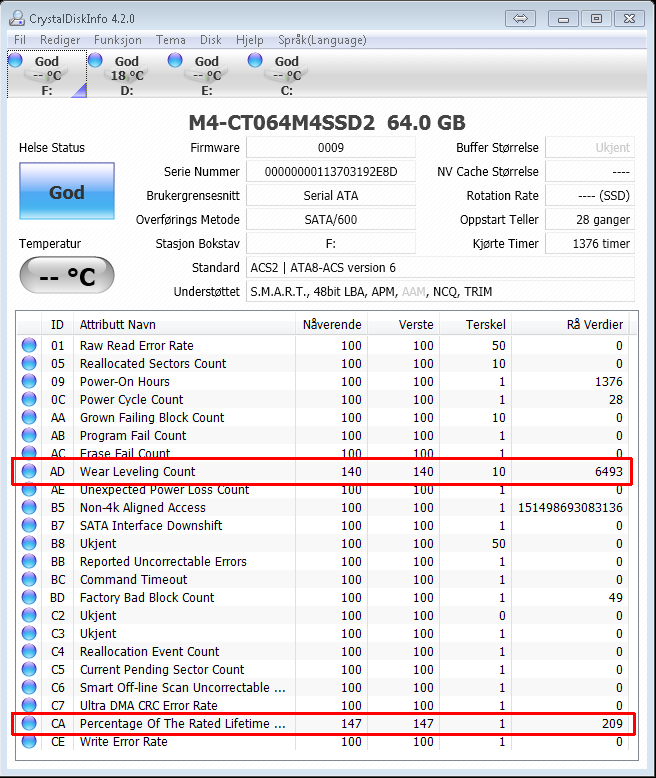This screenshot has width=656, height=778.
Task: Click the temperature display pill
Action: click(67, 275)
